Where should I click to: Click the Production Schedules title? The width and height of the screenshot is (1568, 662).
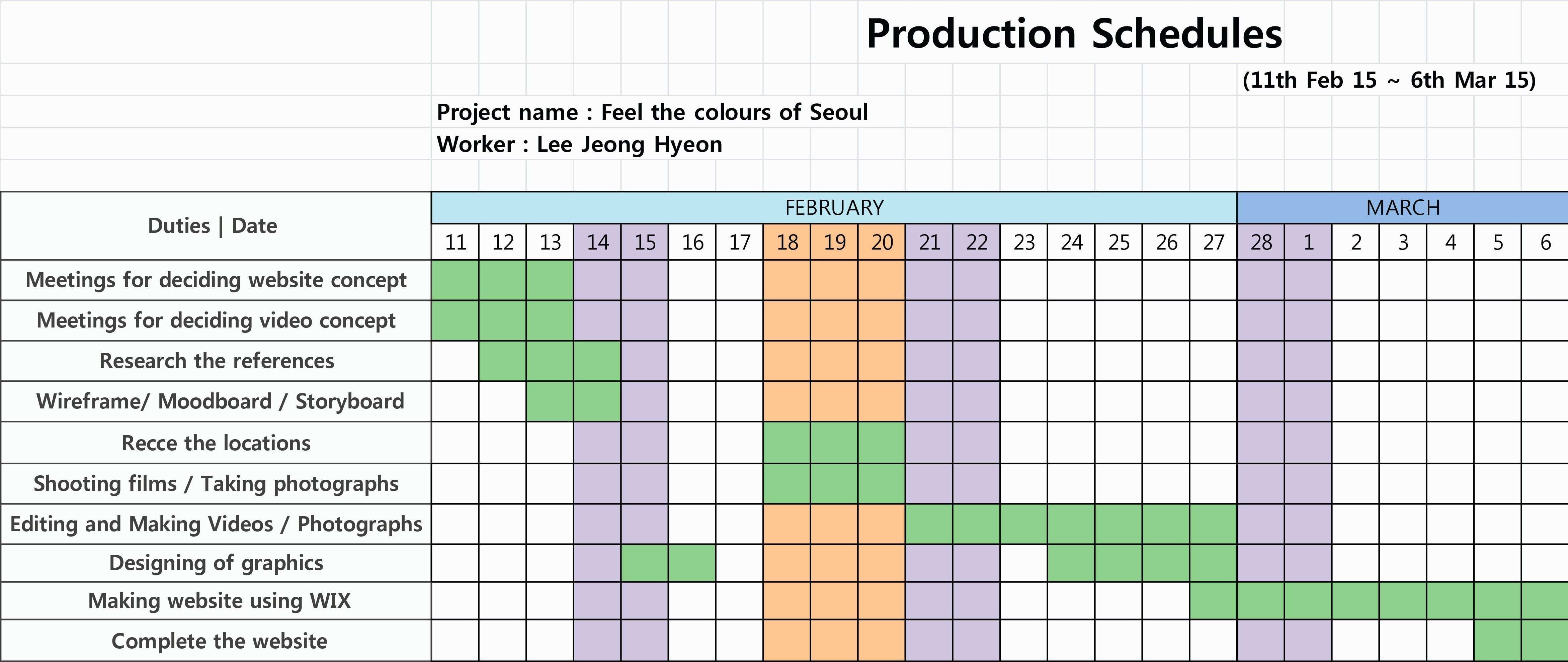coord(1074,33)
